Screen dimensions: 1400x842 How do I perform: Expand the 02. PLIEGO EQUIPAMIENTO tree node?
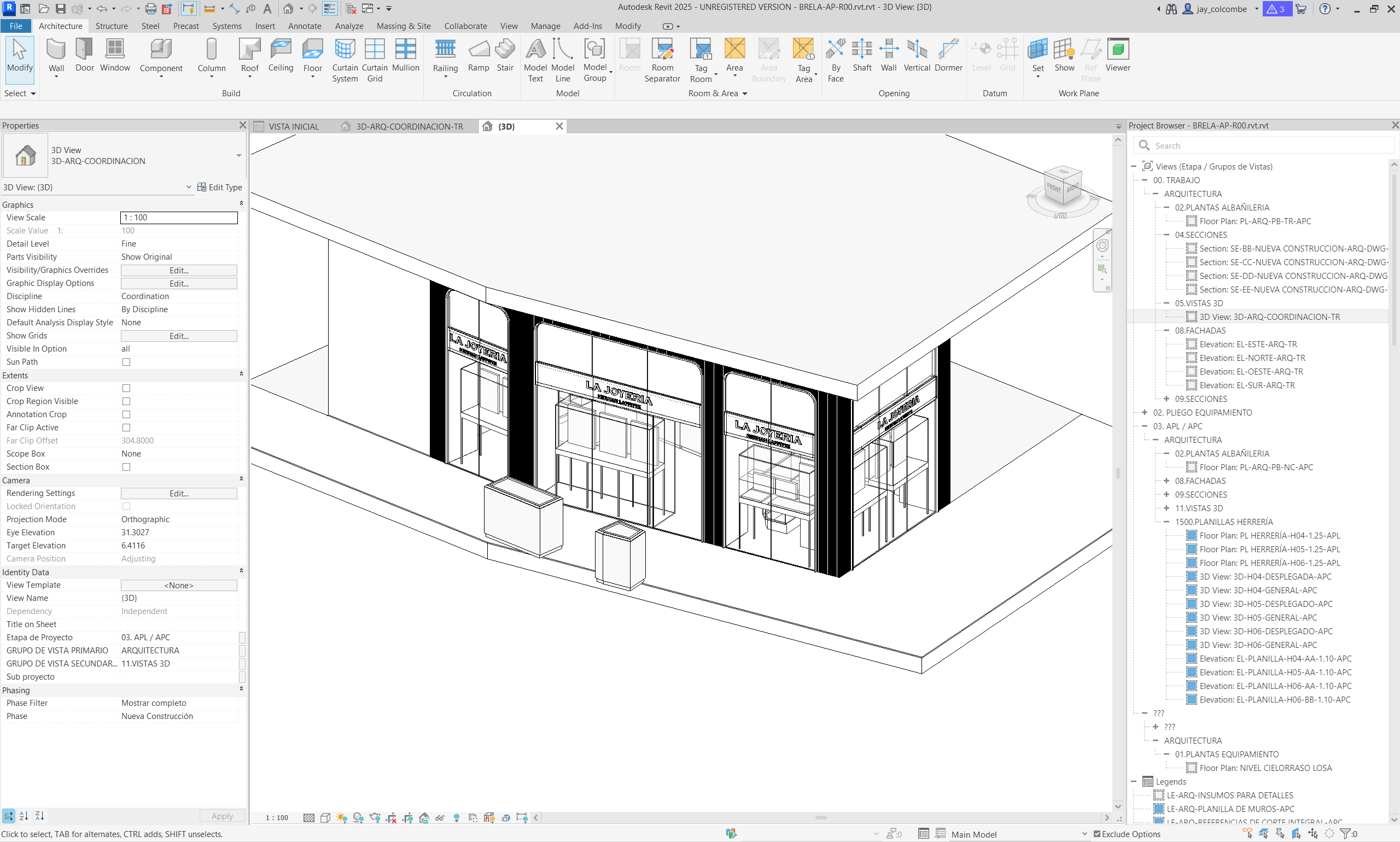1144,412
